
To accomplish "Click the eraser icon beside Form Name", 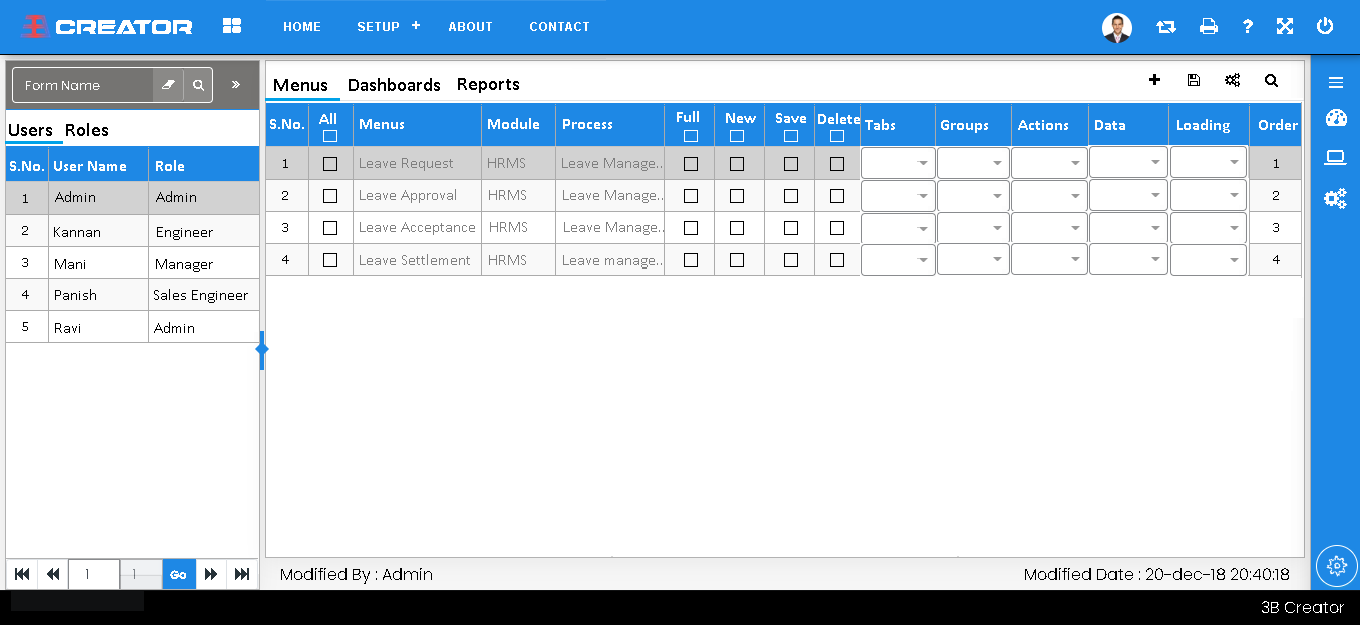I will point(168,85).
